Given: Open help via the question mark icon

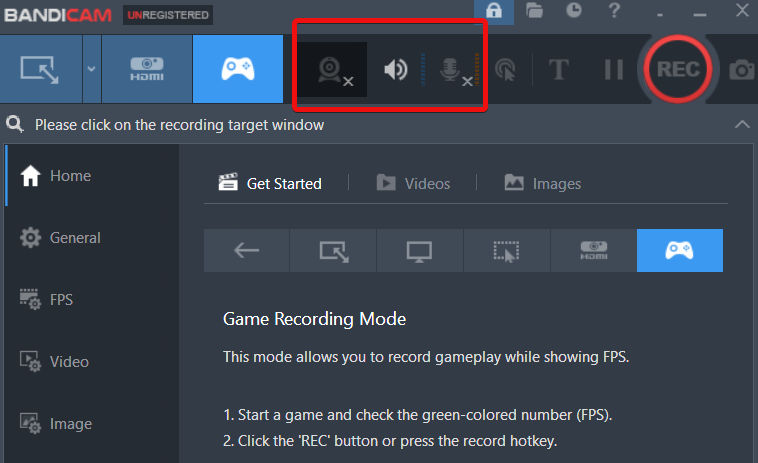Looking at the screenshot, I should point(614,10).
